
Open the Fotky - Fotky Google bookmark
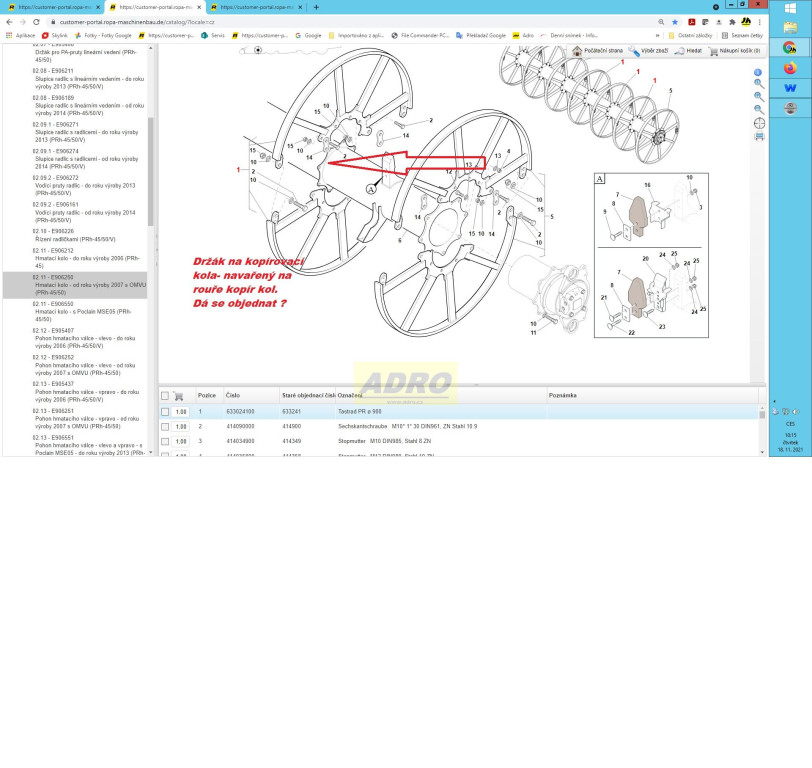coord(103,36)
